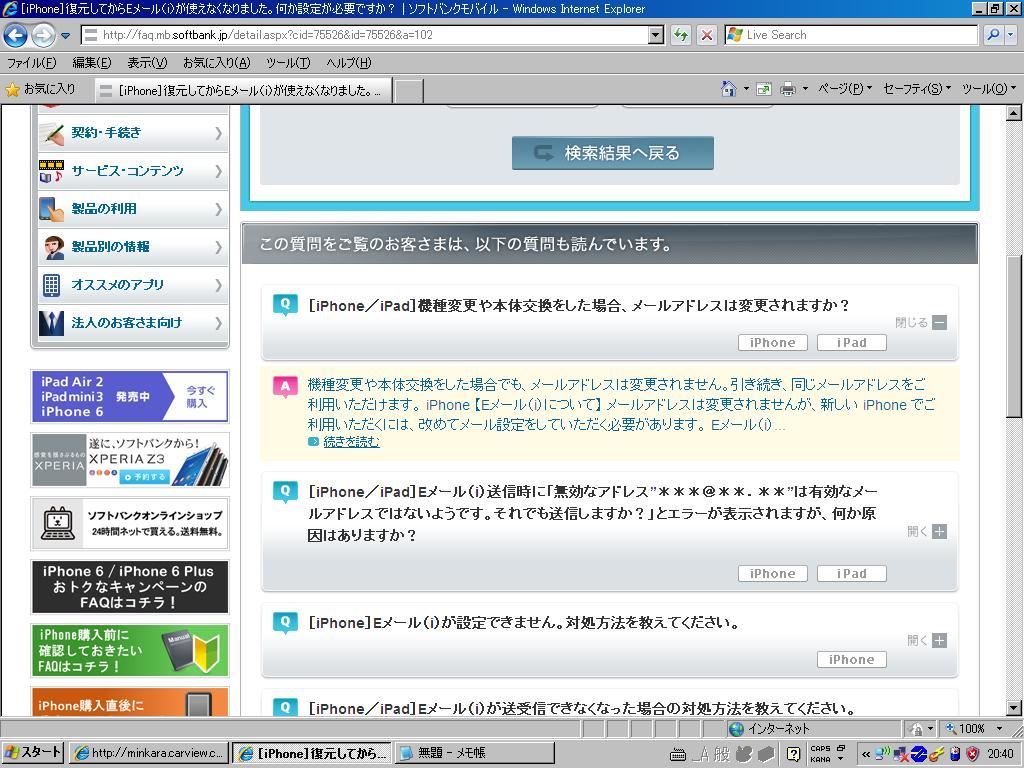Click the 製品の利用 phone icon

52,209
